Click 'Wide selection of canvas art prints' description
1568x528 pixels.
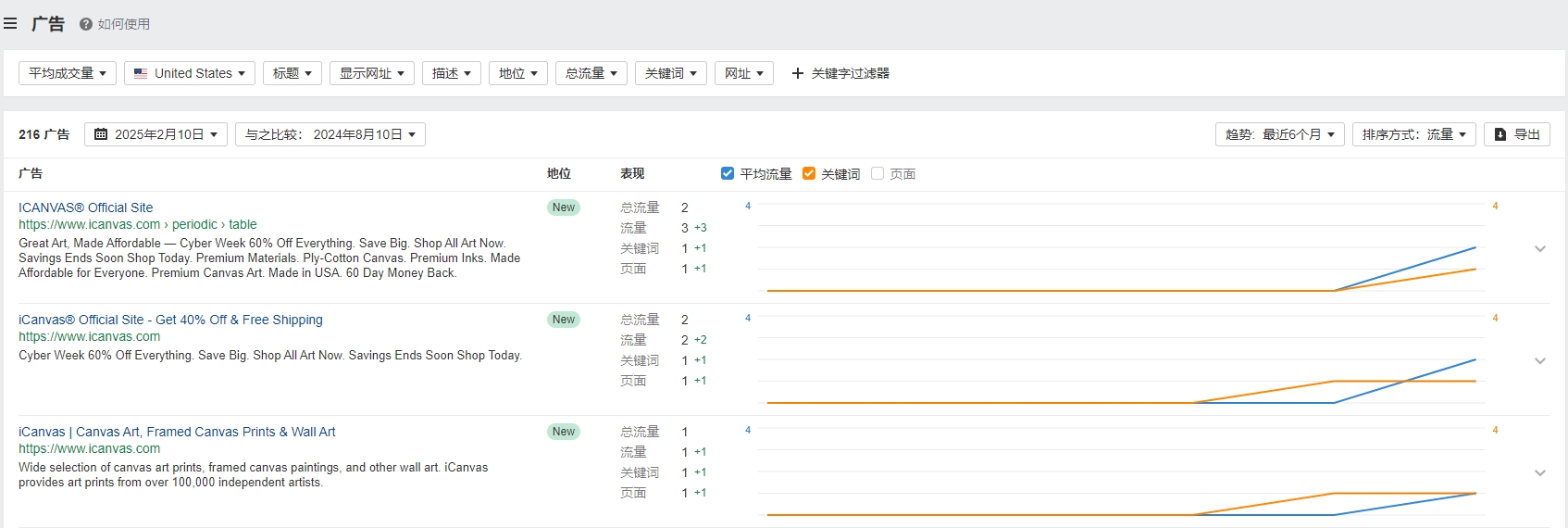point(253,474)
